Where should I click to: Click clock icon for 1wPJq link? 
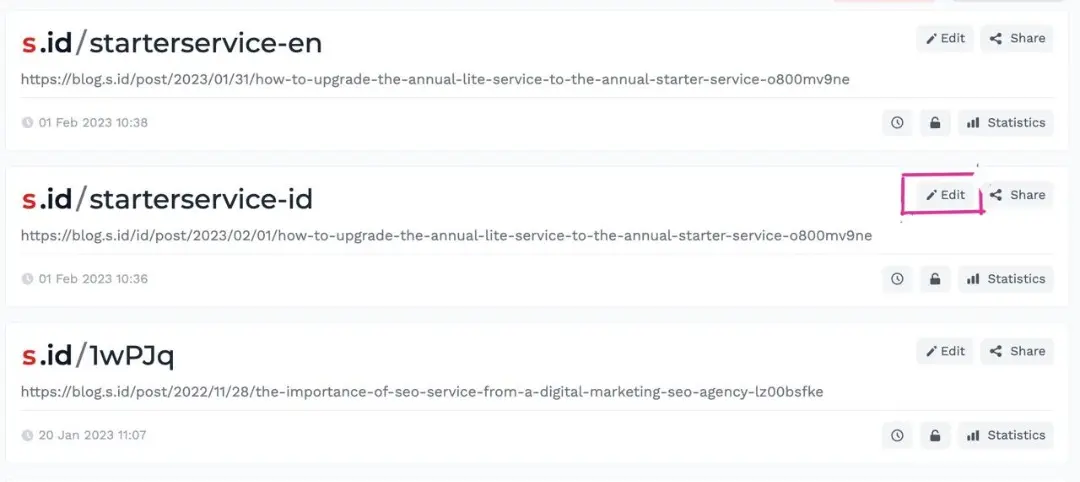coord(897,435)
